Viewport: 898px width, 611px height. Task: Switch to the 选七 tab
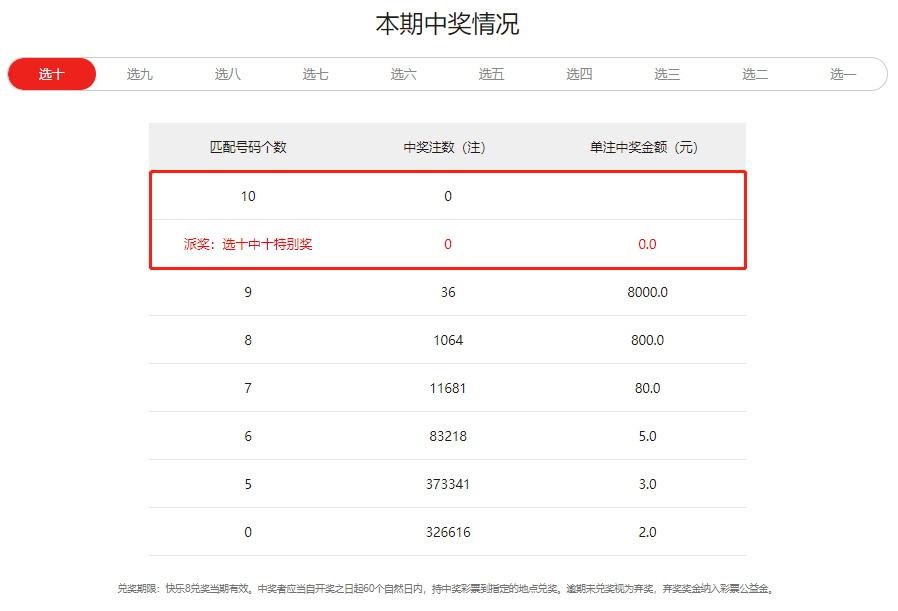point(315,74)
